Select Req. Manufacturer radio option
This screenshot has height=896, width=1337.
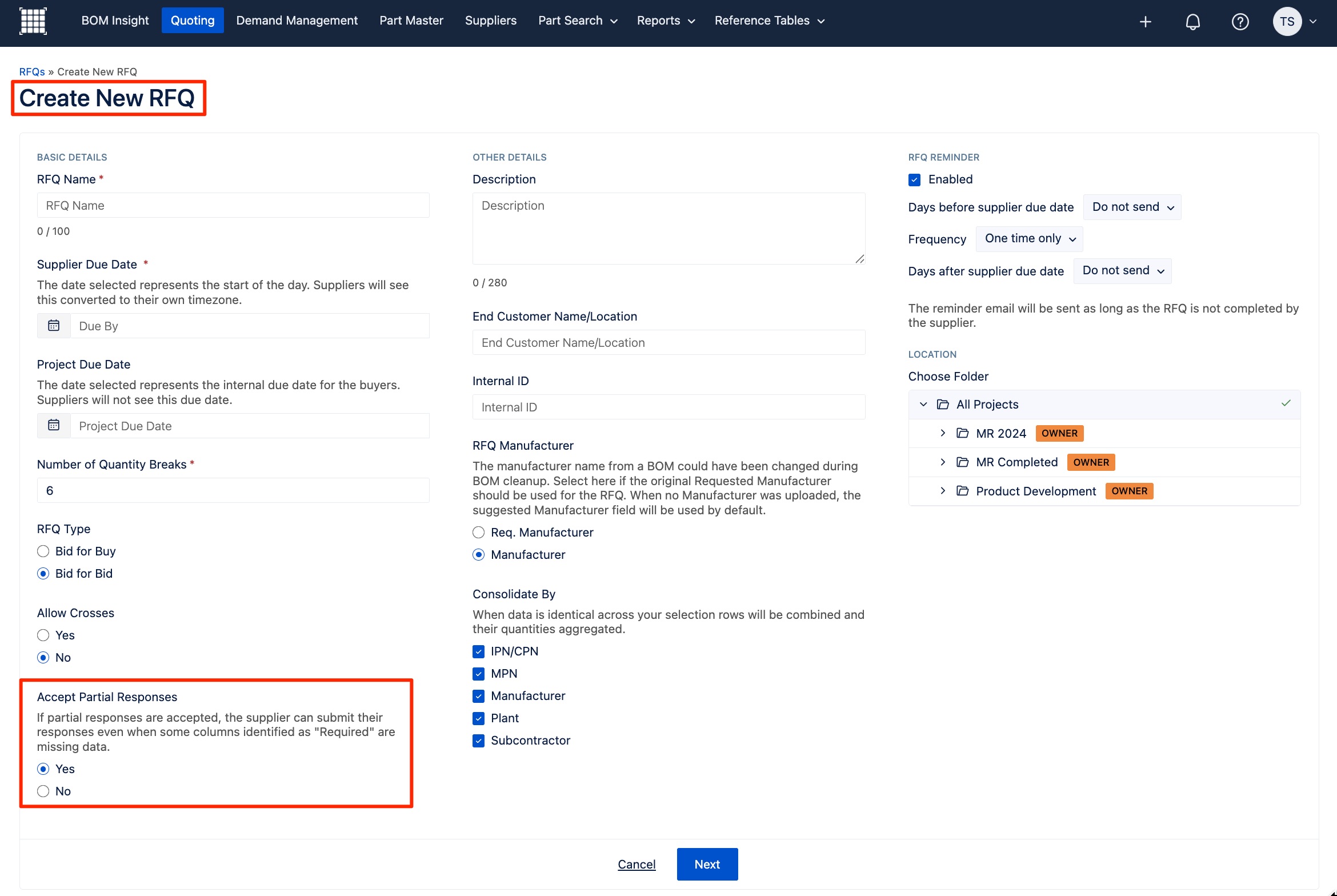pos(478,533)
